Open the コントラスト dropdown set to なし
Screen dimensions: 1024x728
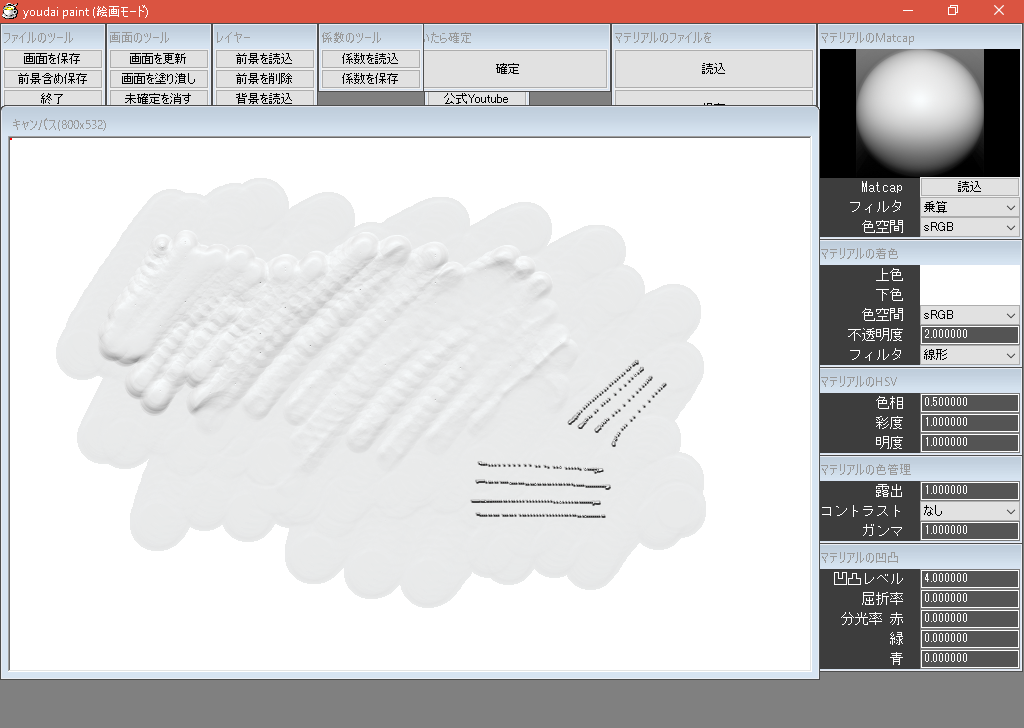[968, 511]
